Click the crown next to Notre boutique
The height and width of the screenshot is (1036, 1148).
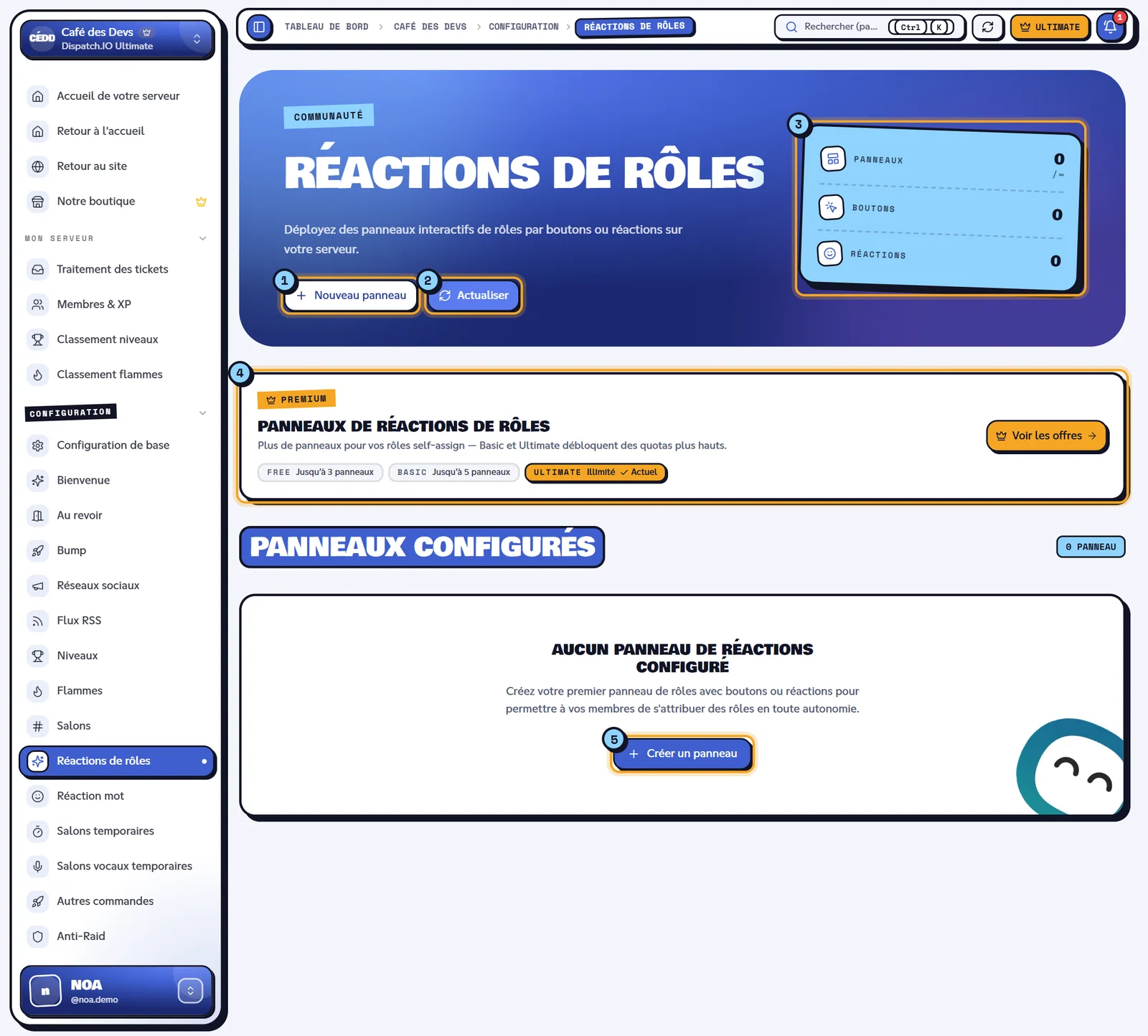point(201,202)
